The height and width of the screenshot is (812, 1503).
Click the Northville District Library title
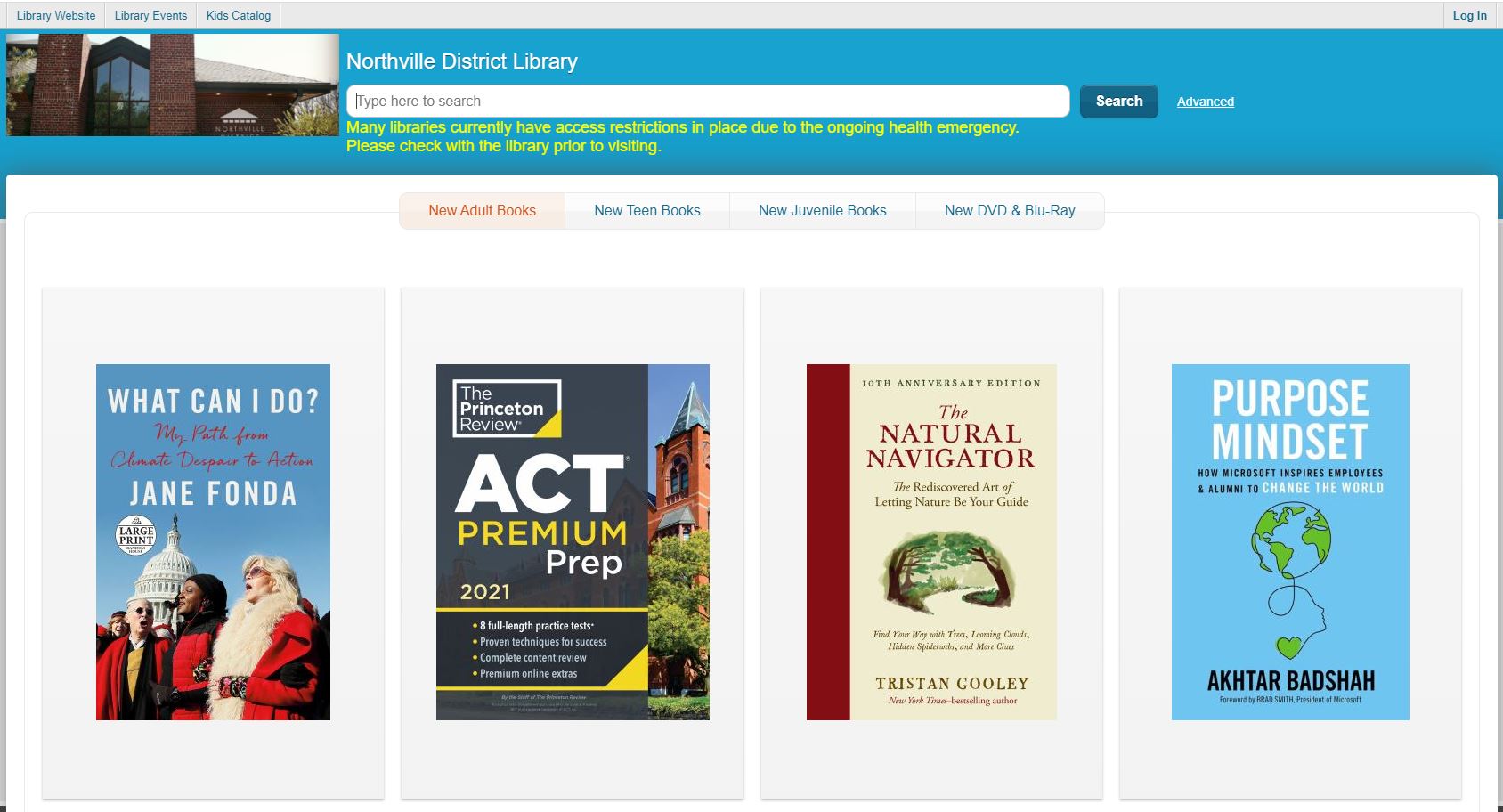pyautogui.click(x=462, y=61)
